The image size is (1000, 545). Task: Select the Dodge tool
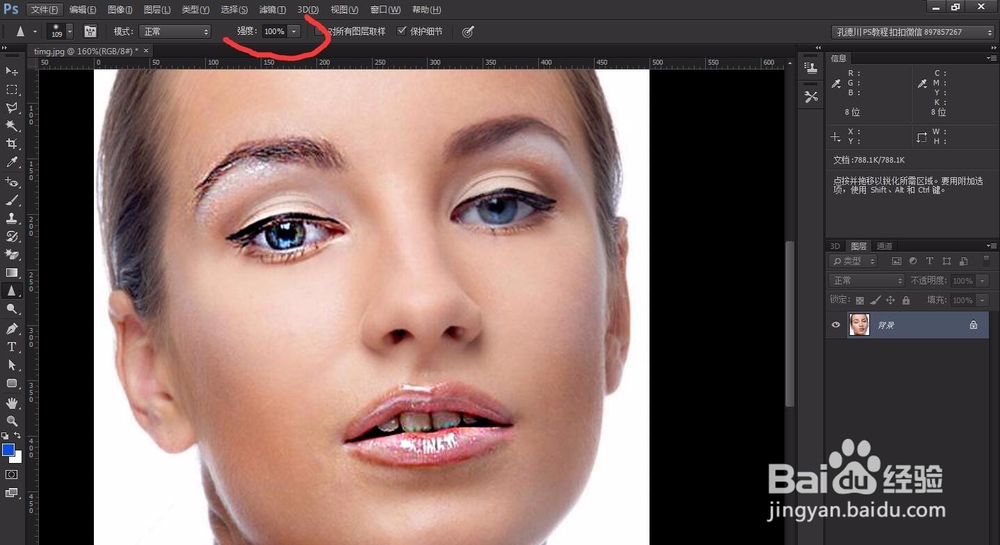pos(11,309)
